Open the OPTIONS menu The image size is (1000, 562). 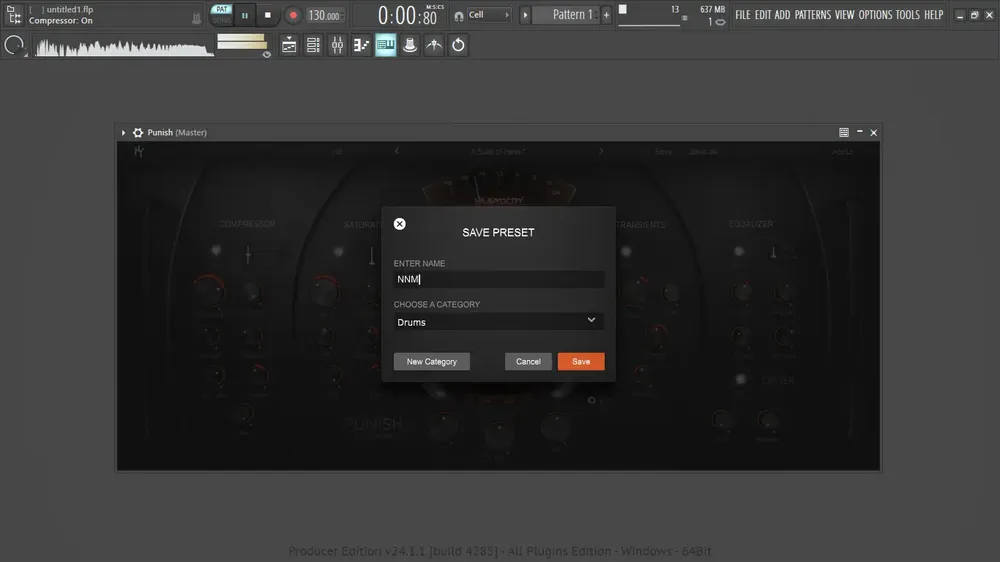coord(875,15)
